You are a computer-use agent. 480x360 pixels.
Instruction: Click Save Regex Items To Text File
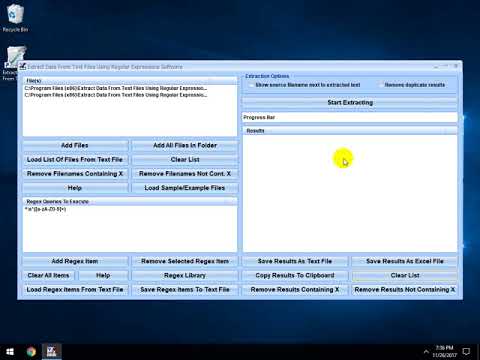[x=185, y=290]
